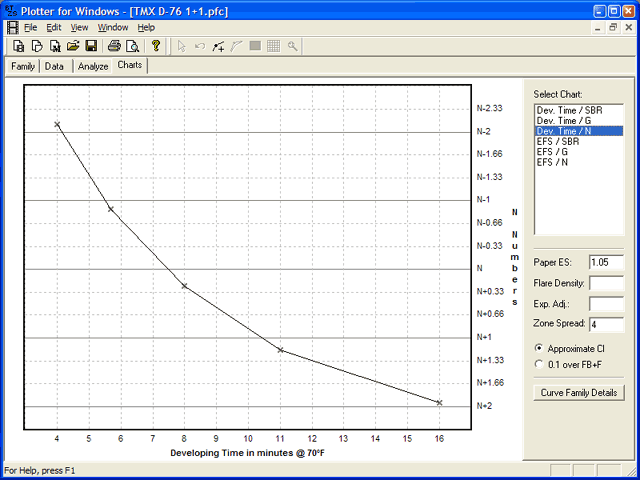Save the file using the floppy disk icon
Screen dimensions: 640x480
tap(91, 46)
